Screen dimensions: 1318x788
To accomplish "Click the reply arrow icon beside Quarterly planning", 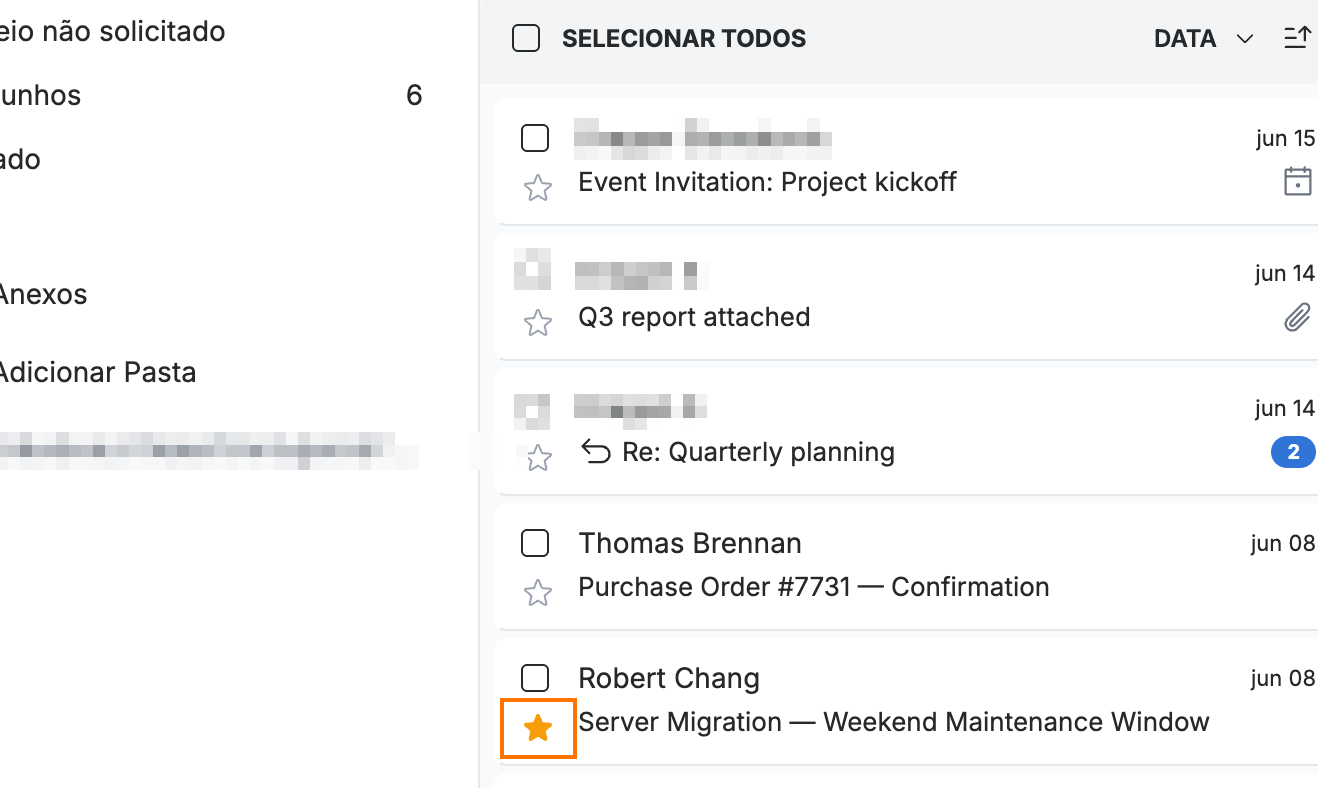I will click(596, 453).
